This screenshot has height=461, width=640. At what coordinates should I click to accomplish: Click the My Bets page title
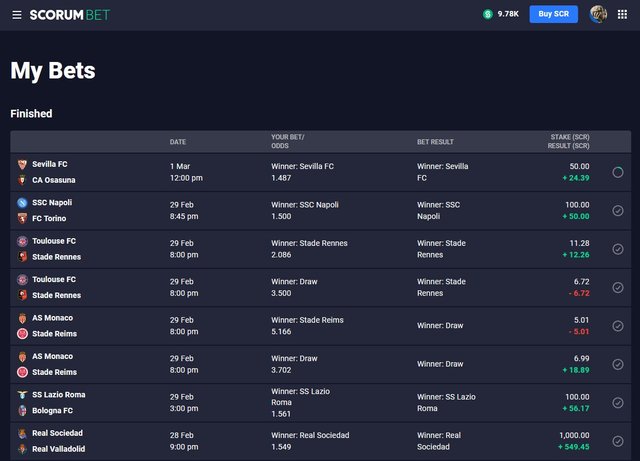pyautogui.click(x=53, y=71)
